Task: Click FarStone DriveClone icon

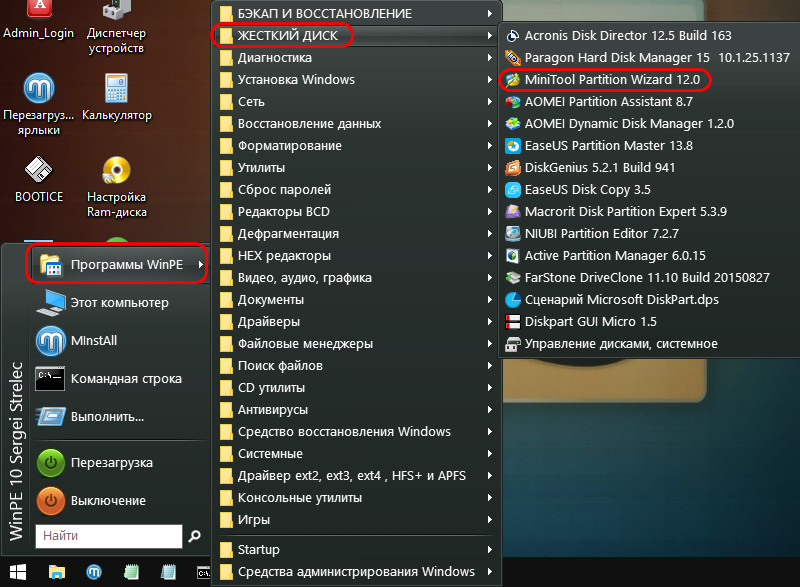Action: click(512, 277)
